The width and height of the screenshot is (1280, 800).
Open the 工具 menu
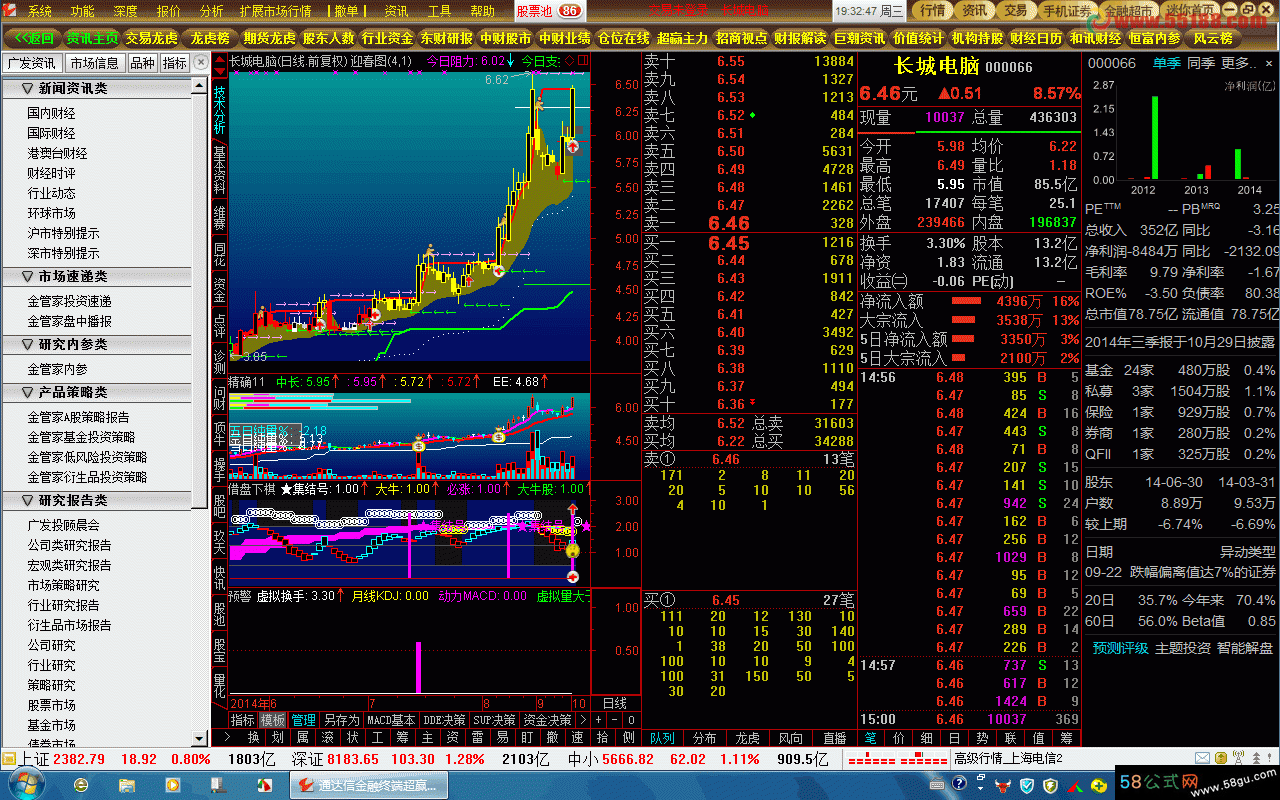pyautogui.click(x=439, y=11)
